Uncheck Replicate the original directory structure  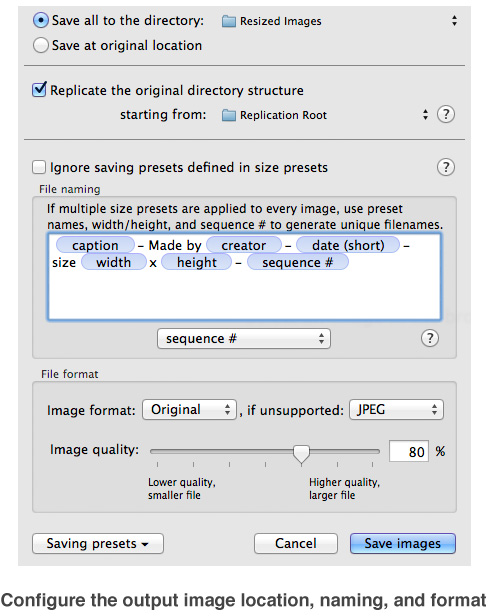(39, 90)
